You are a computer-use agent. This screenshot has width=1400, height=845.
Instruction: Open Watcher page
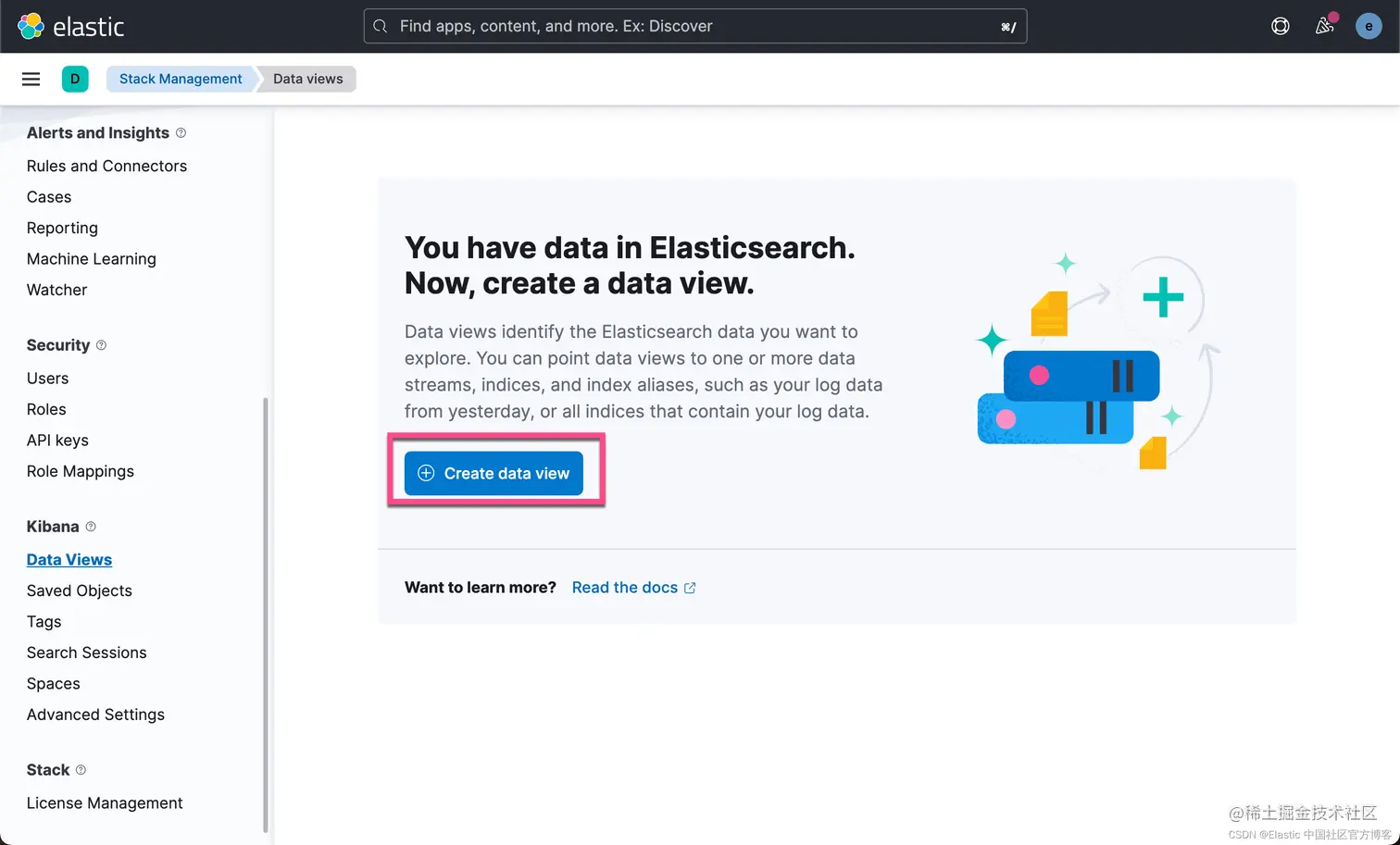(56, 290)
